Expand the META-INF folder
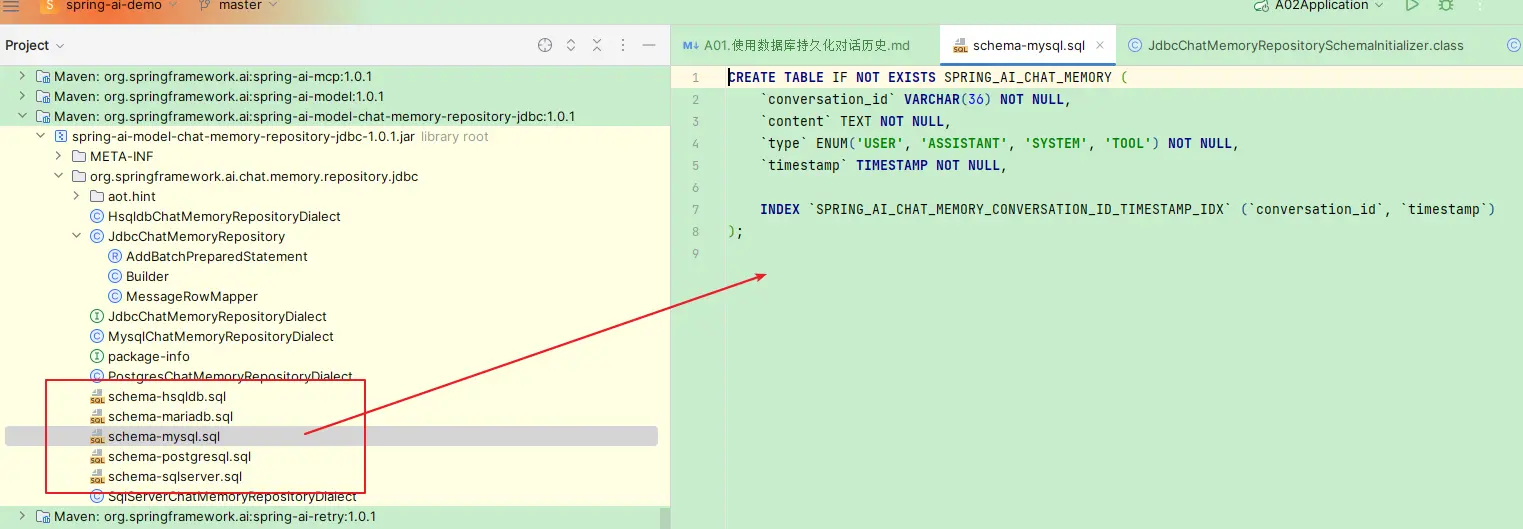This screenshot has width=1523, height=529. (x=59, y=156)
